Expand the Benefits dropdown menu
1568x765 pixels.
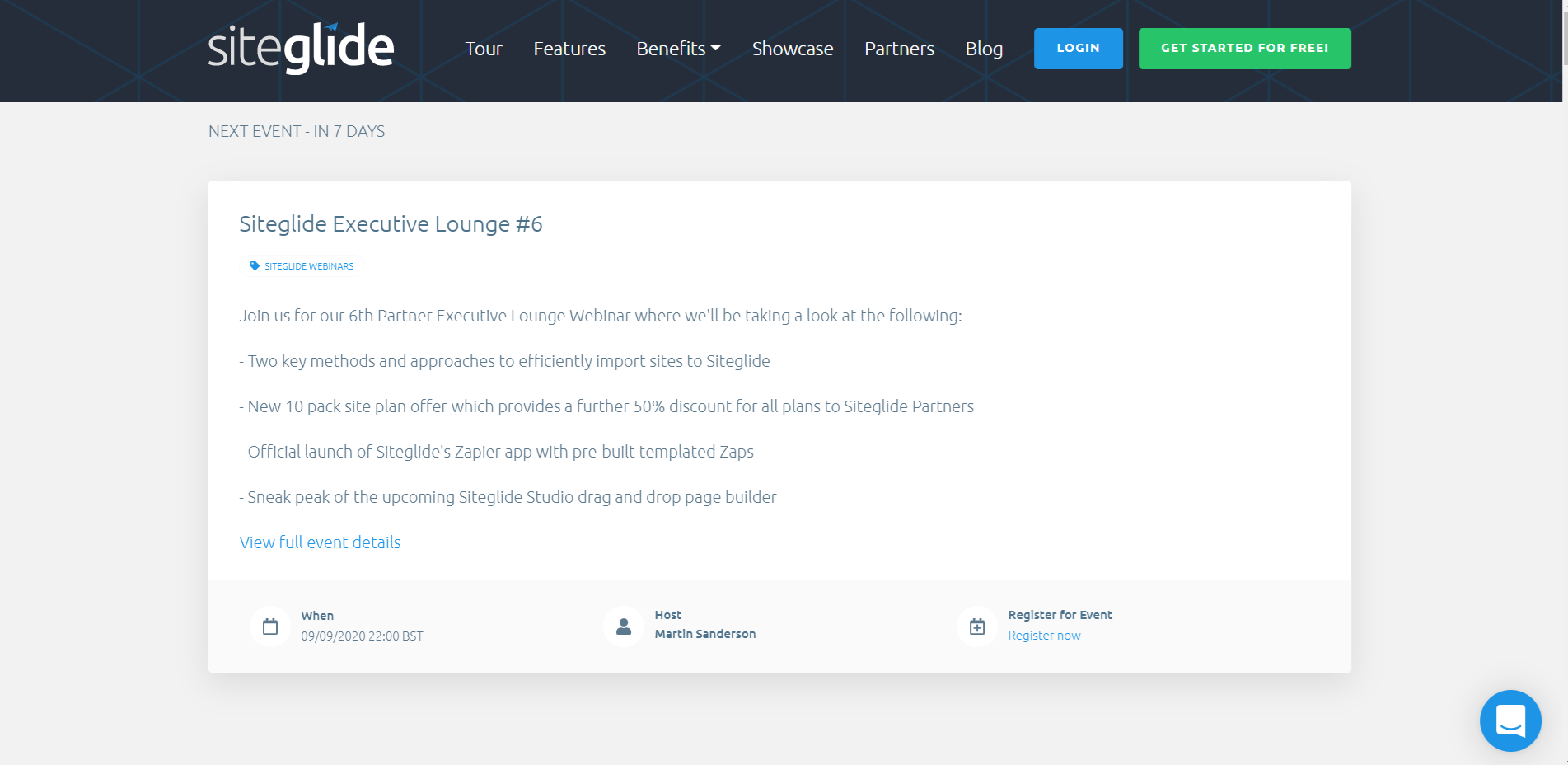(x=678, y=49)
